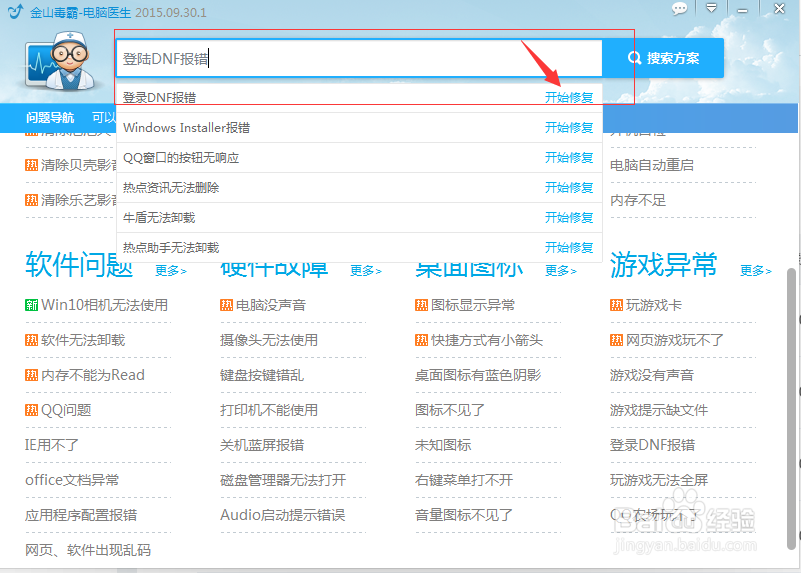Open 网页、软件出现乱码 entry

pos(88,550)
